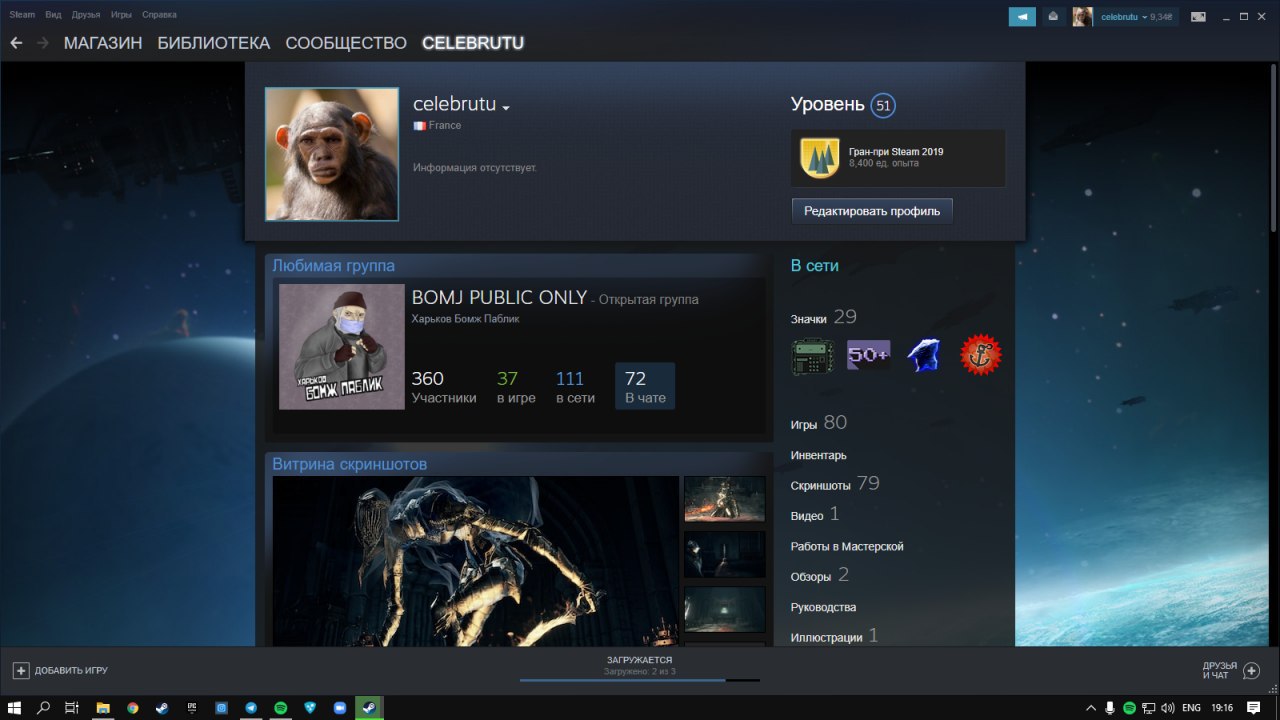The height and width of the screenshot is (720, 1280).
Task: Open the announcements megaphone icon
Action: pos(1022,16)
